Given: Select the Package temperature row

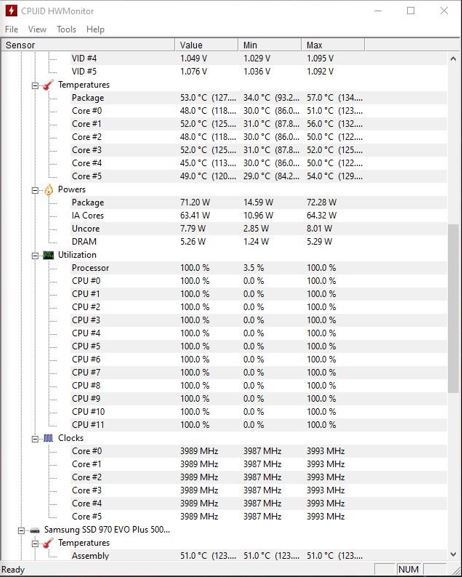Looking at the screenshot, I should click(x=224, y=98).
